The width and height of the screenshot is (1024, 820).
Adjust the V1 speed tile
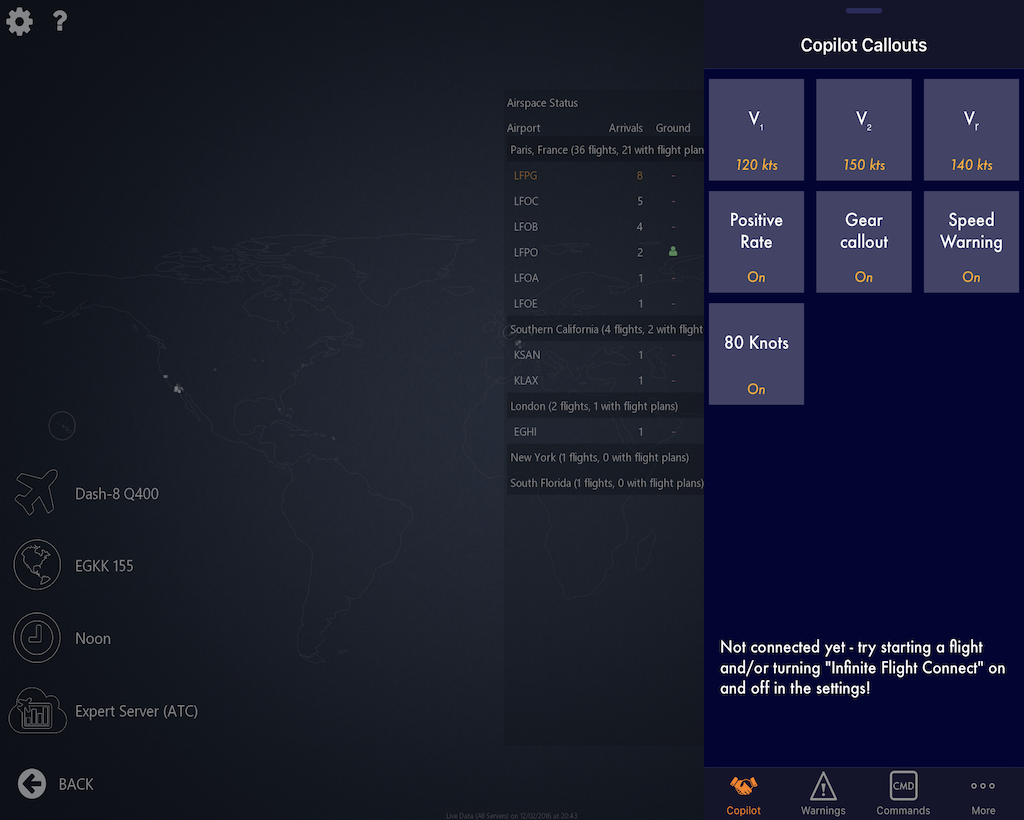tap(756, 130)
